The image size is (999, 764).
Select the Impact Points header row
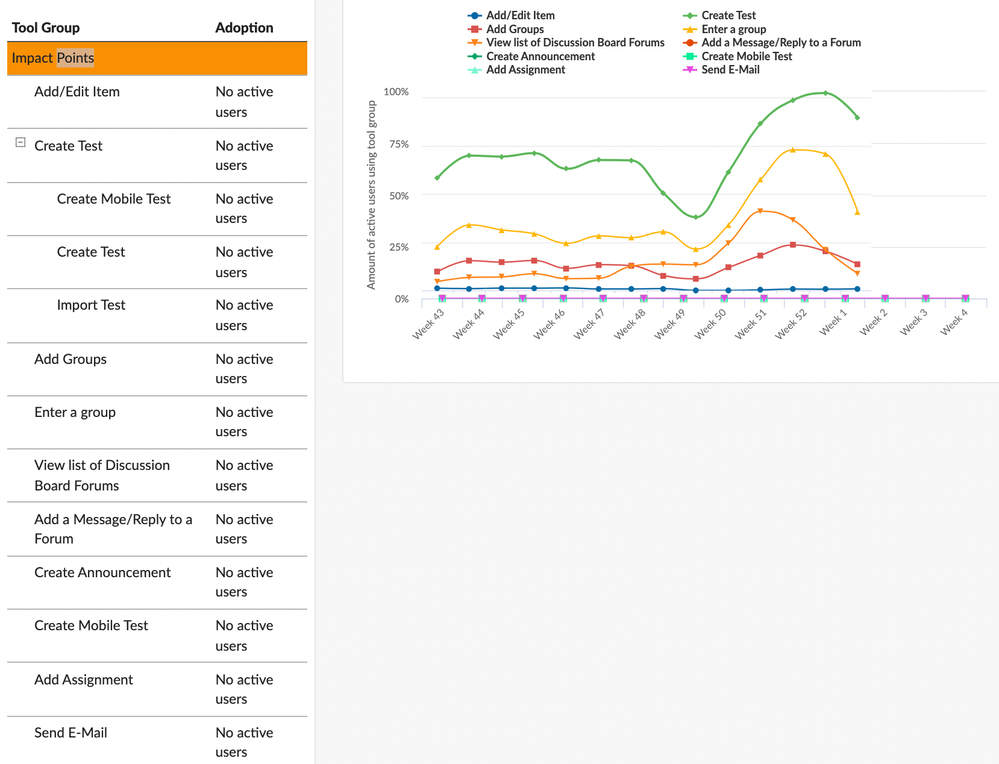157,58
